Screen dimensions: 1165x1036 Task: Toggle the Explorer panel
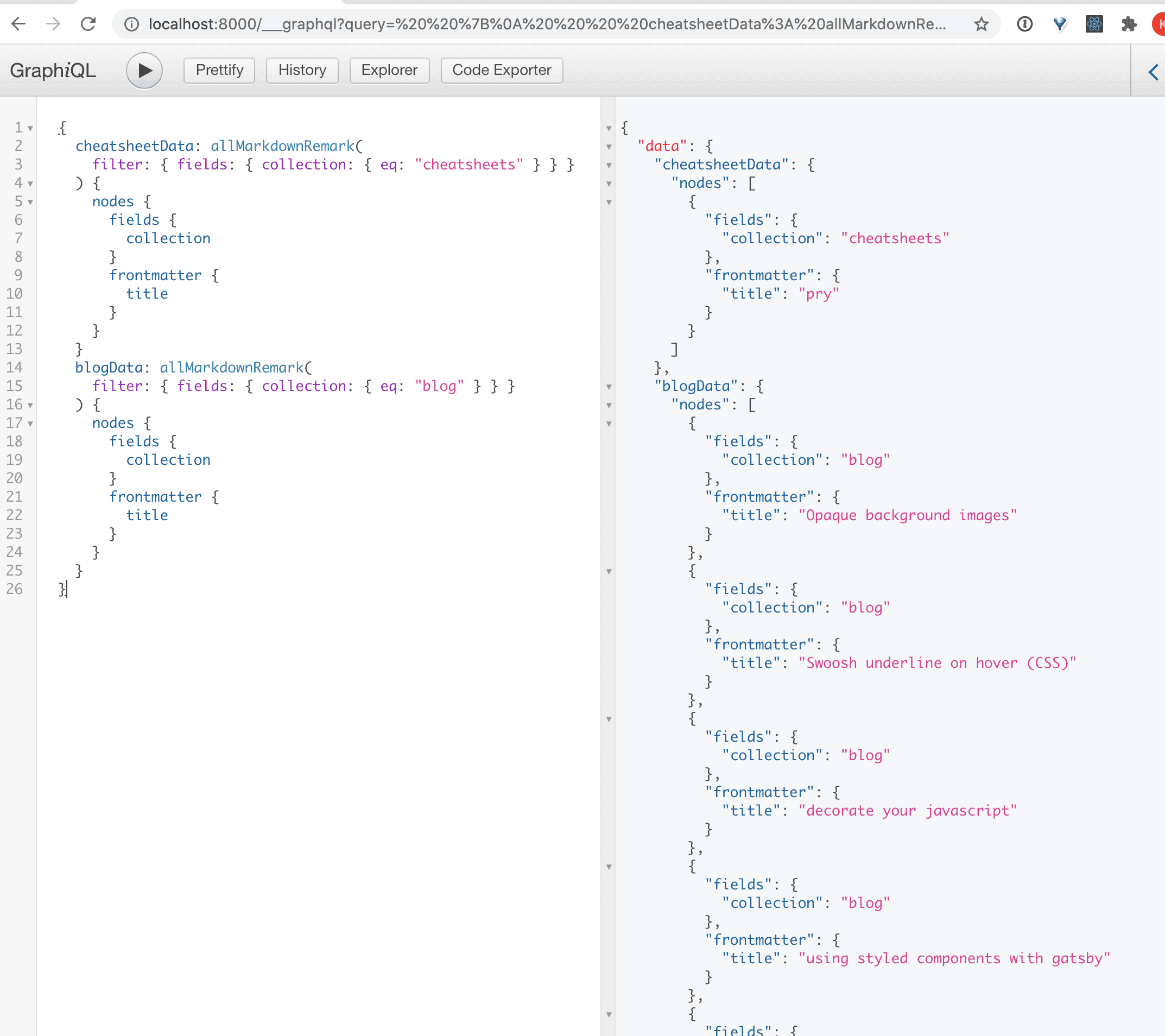tap(389, 70)
